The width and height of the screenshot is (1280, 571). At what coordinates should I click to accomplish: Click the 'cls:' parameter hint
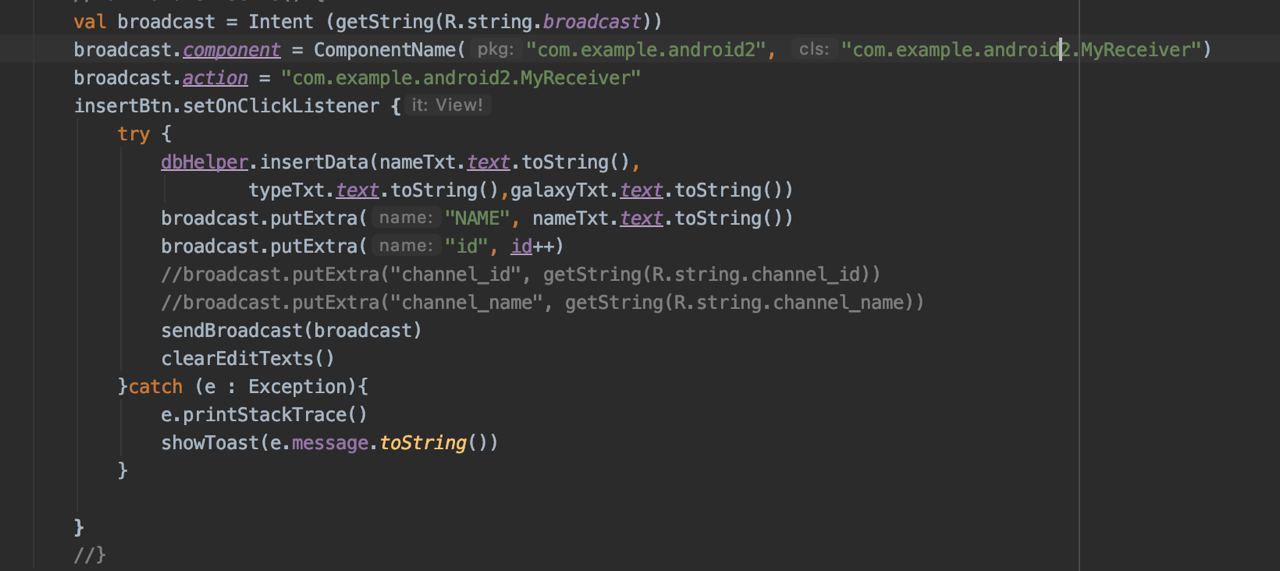click(814, 49)
